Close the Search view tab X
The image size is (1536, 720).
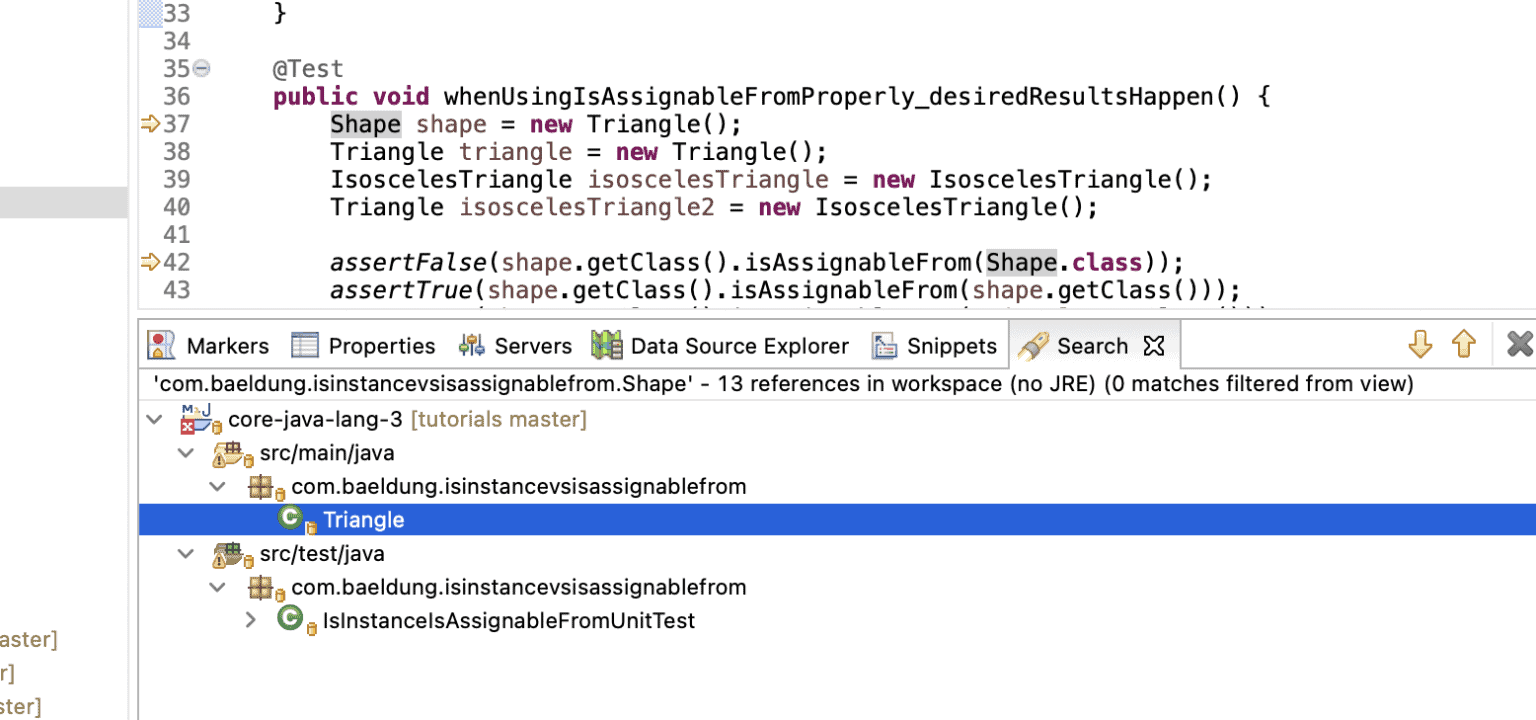(1154, 346)
